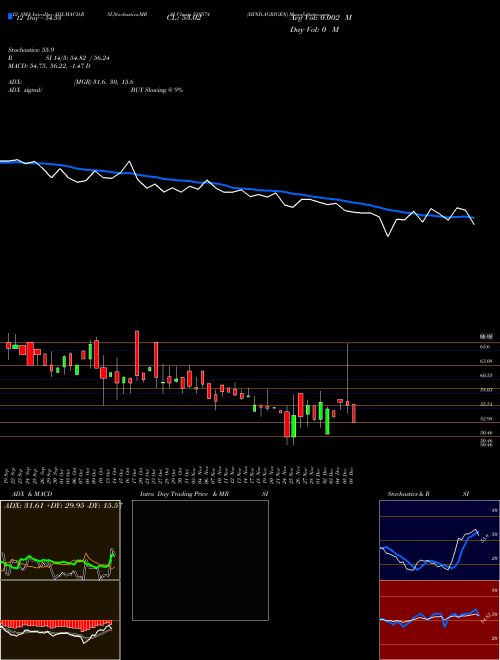Click the rotated 55.9 value in Stochastics panel
This screenshot has height=660, width=500.
[x=484, y=538]
